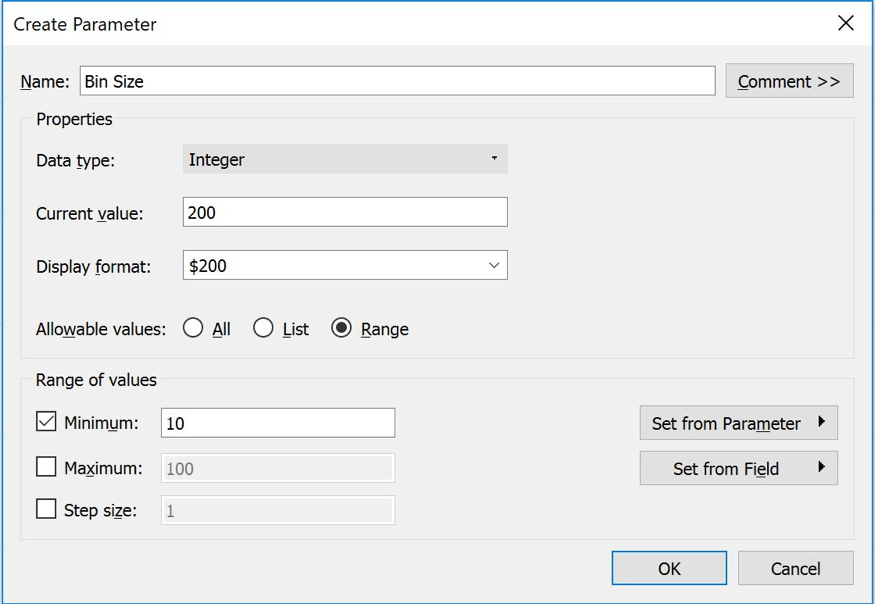Click the Cancel button
This screenshot has height=604, width=875.
click(x=795, y=567)
